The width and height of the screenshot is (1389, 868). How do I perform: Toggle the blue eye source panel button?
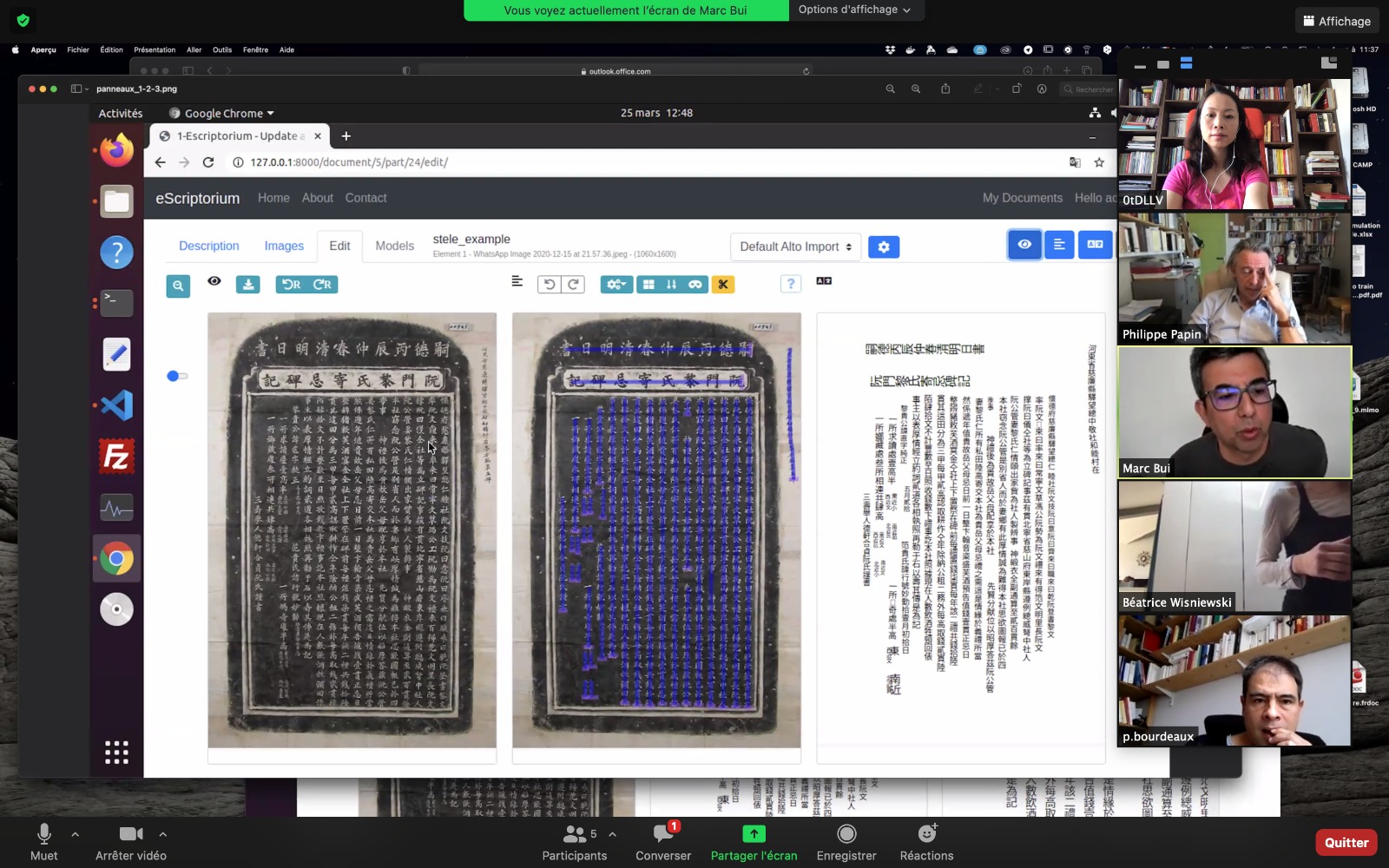[x=1024, y=245]
